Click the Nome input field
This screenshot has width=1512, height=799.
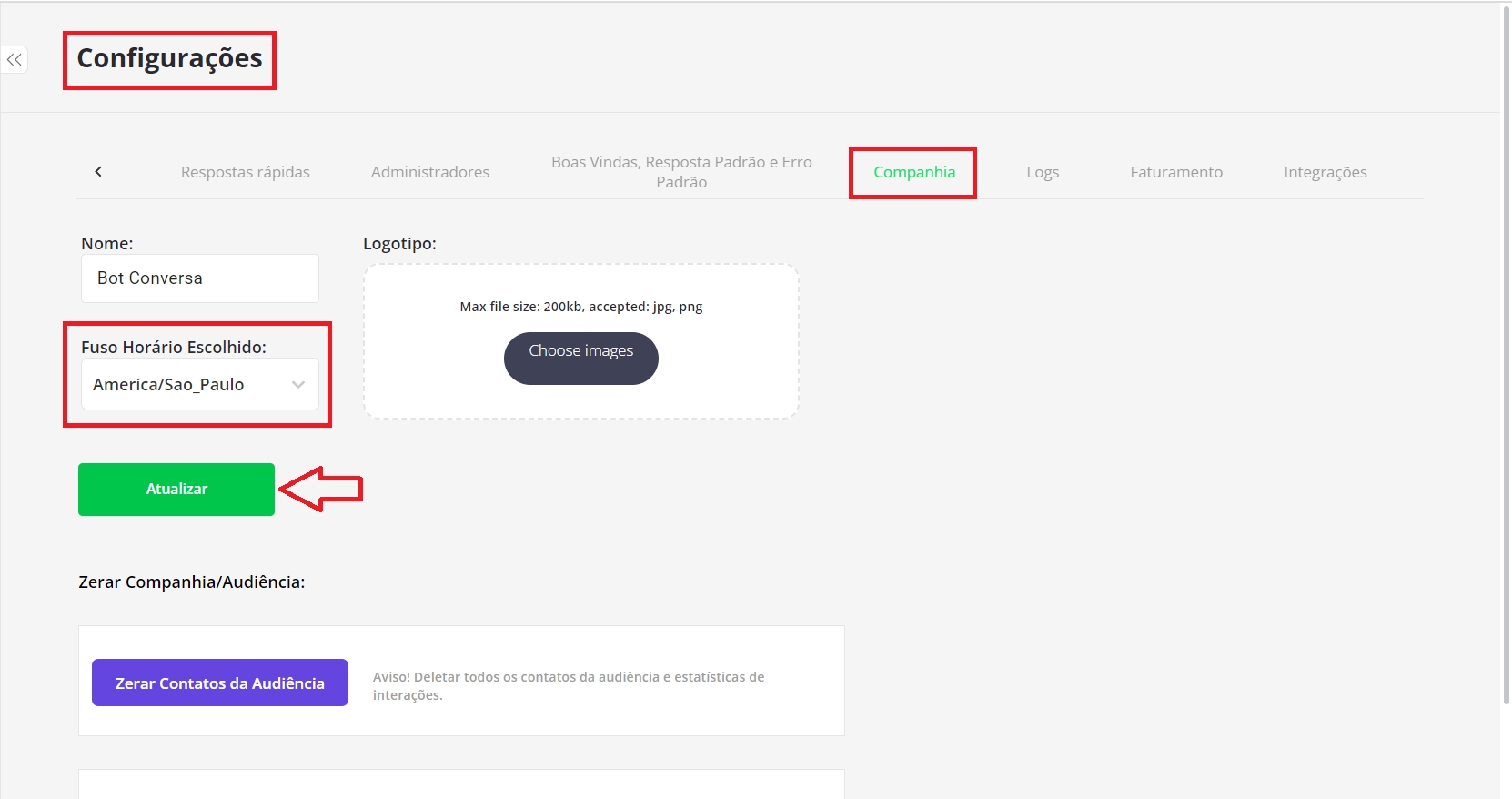(199, 278)
